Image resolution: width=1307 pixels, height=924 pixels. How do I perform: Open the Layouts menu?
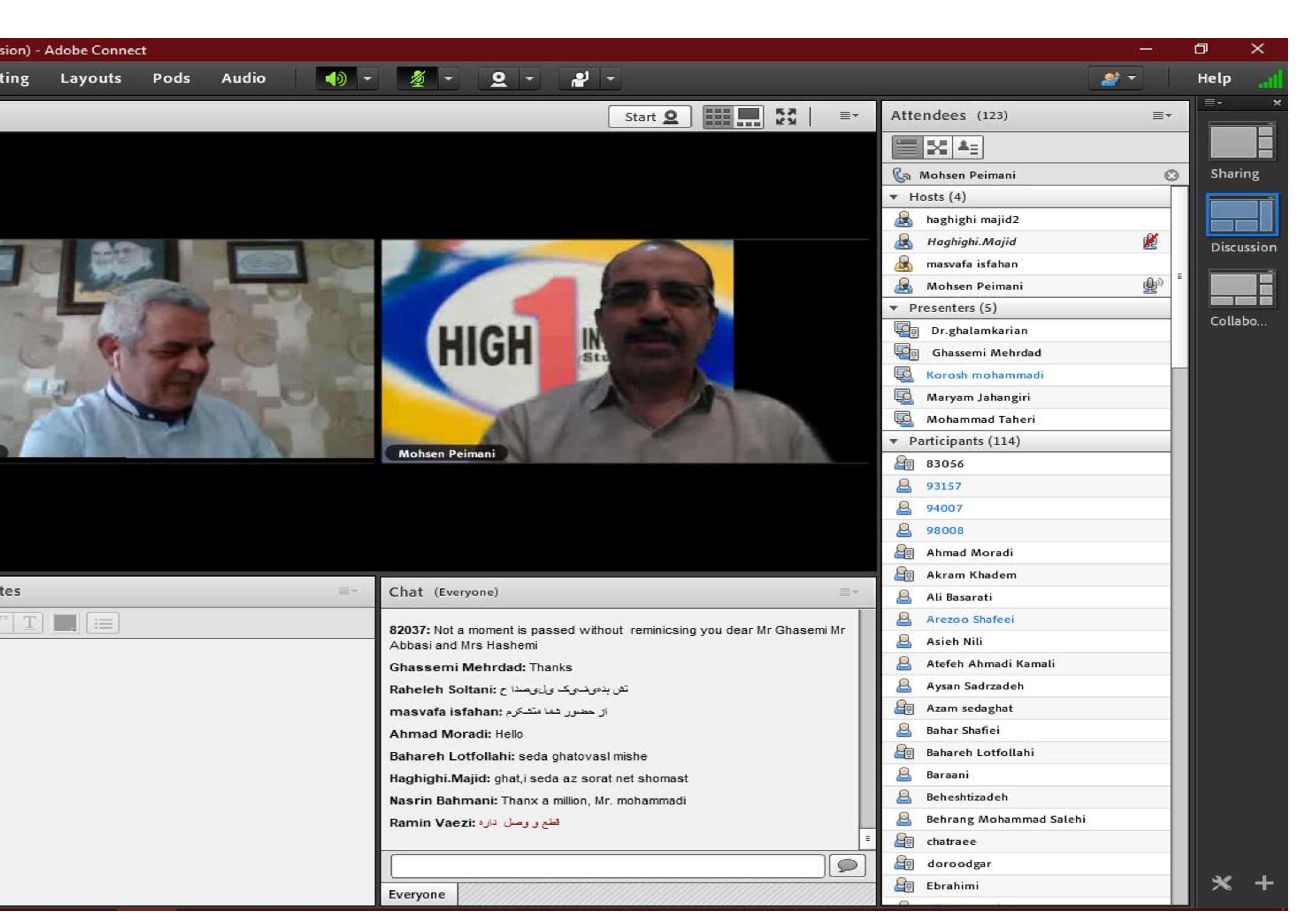(91, 79)
